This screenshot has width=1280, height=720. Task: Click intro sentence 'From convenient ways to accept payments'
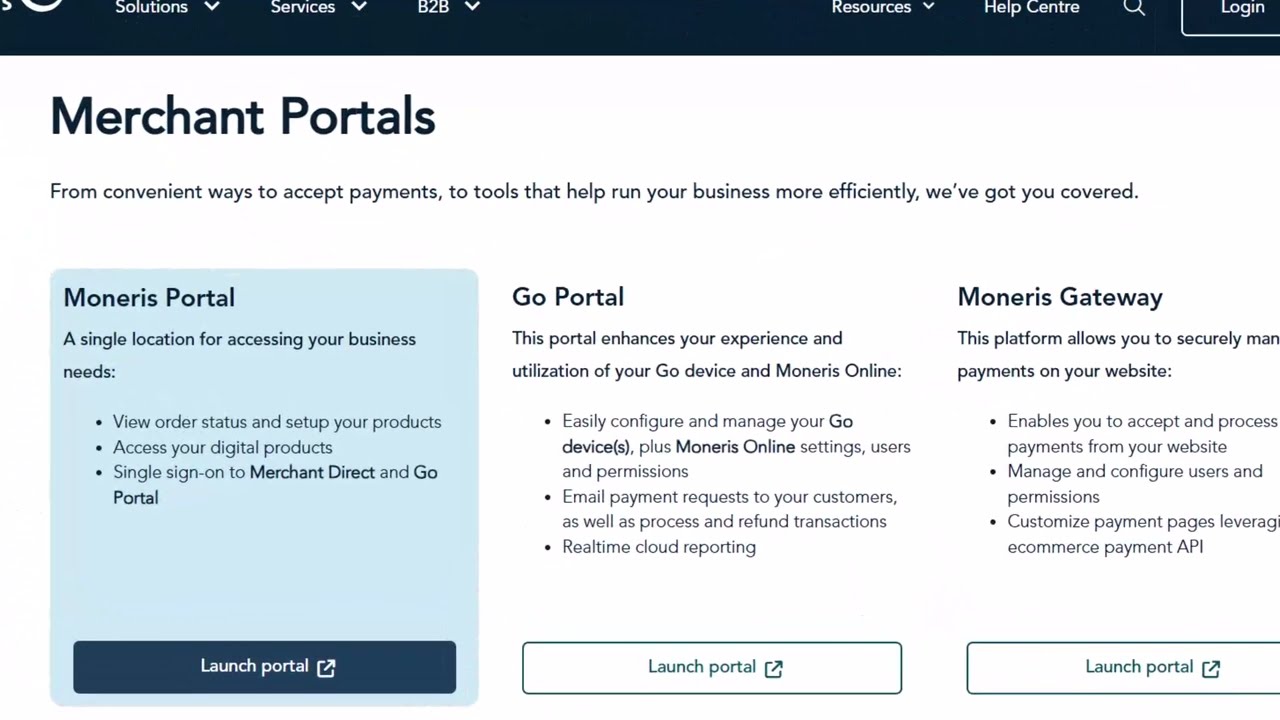pyautogui.click(x=594, y=191)
